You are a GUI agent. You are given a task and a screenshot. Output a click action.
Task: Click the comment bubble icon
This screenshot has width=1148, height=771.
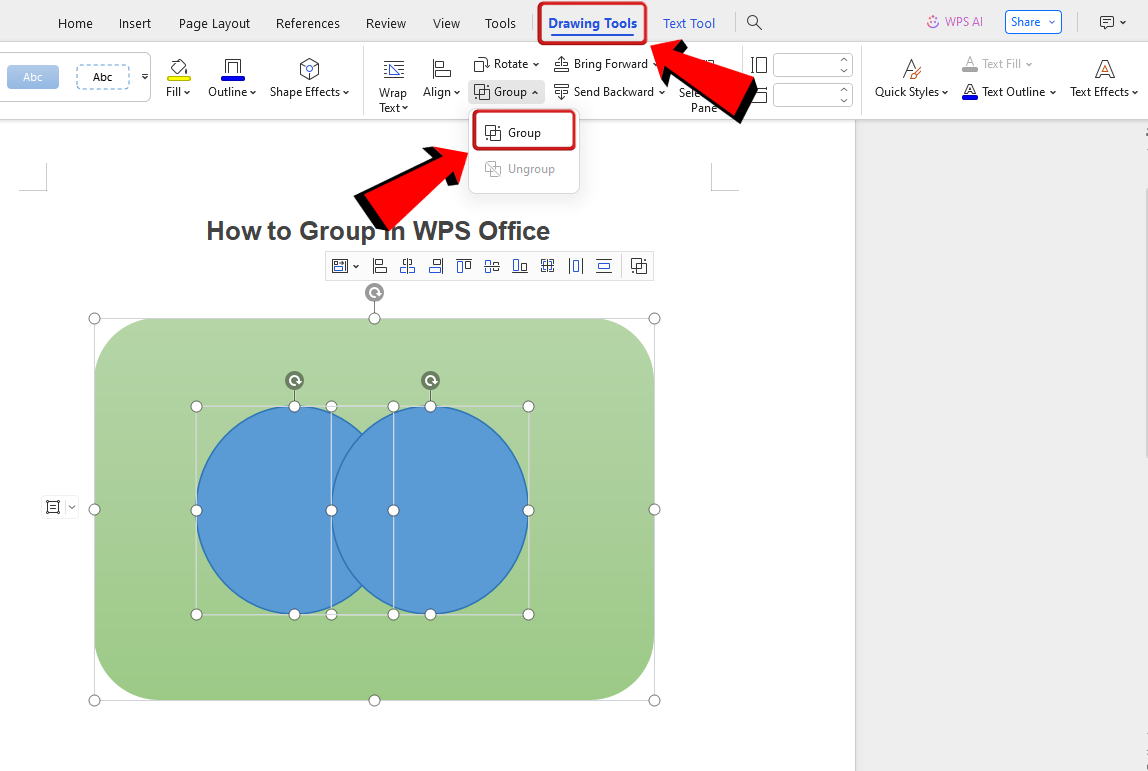pos(1107,22)
